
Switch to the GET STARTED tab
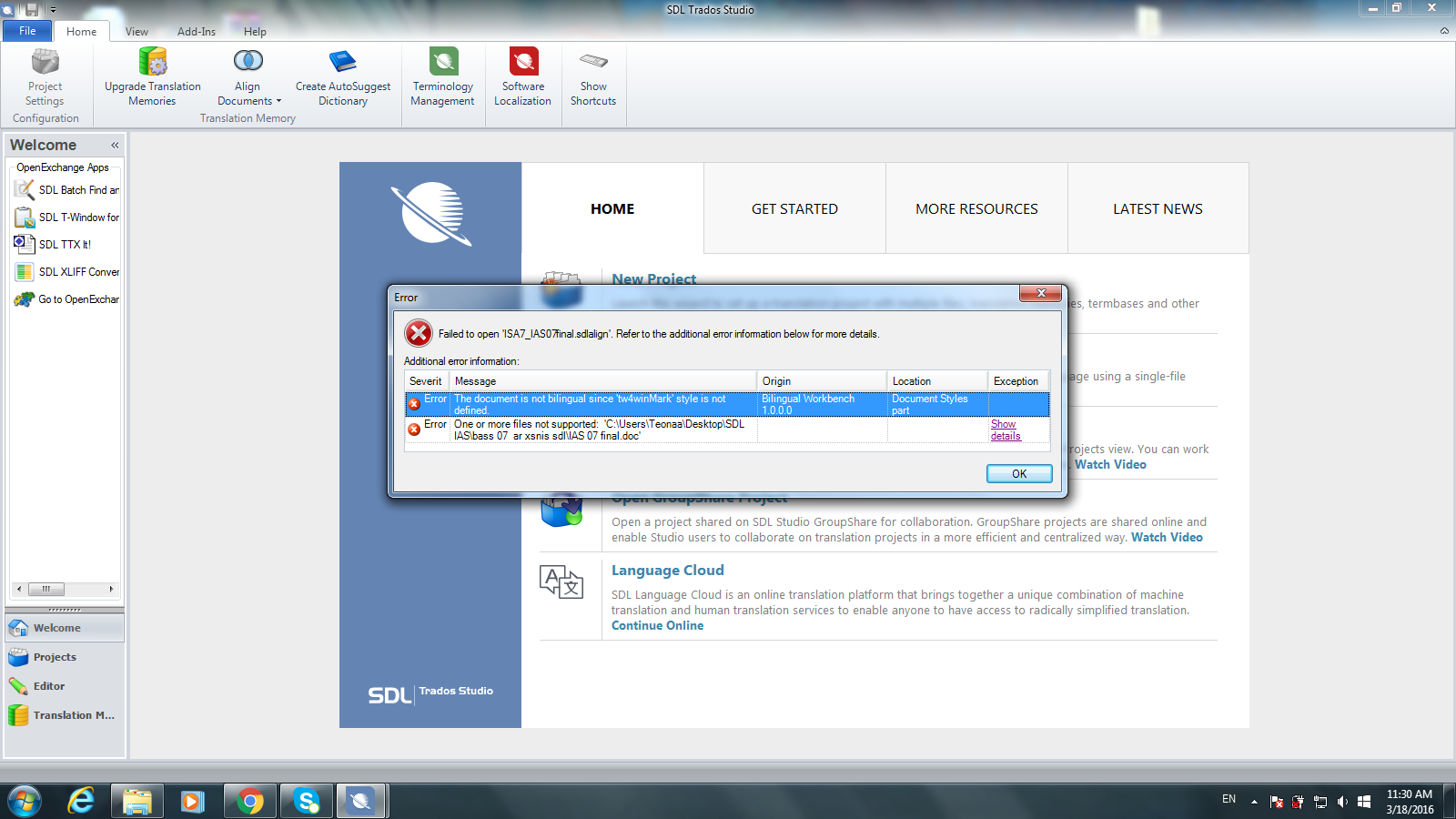[794, 208]
